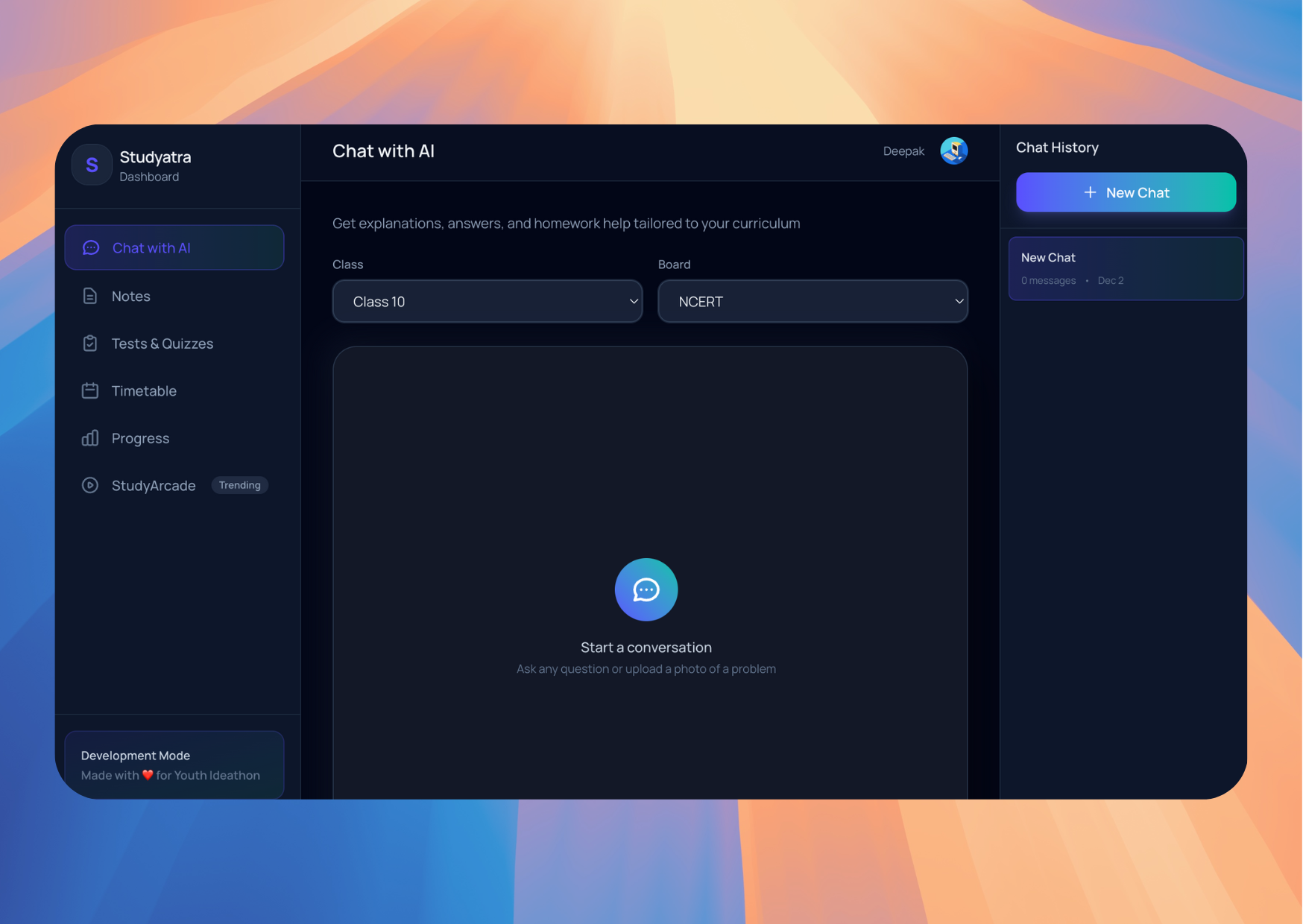Expand the NCERT board dropdown
Image resolution: width=1303 pixels, height=924 pixels.
click(x=813, y=302)
